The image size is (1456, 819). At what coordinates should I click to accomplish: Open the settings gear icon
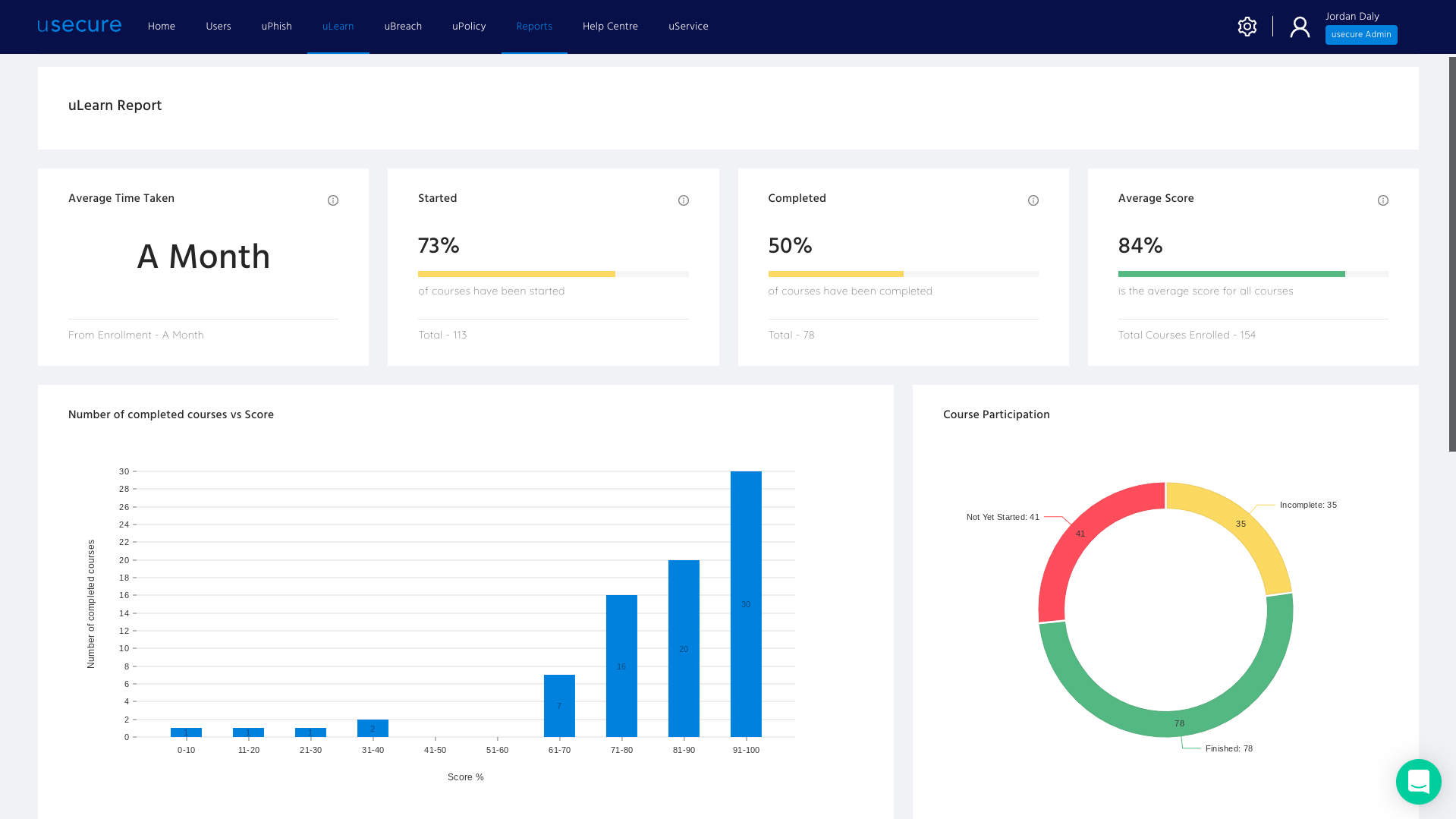(1247, 26)
